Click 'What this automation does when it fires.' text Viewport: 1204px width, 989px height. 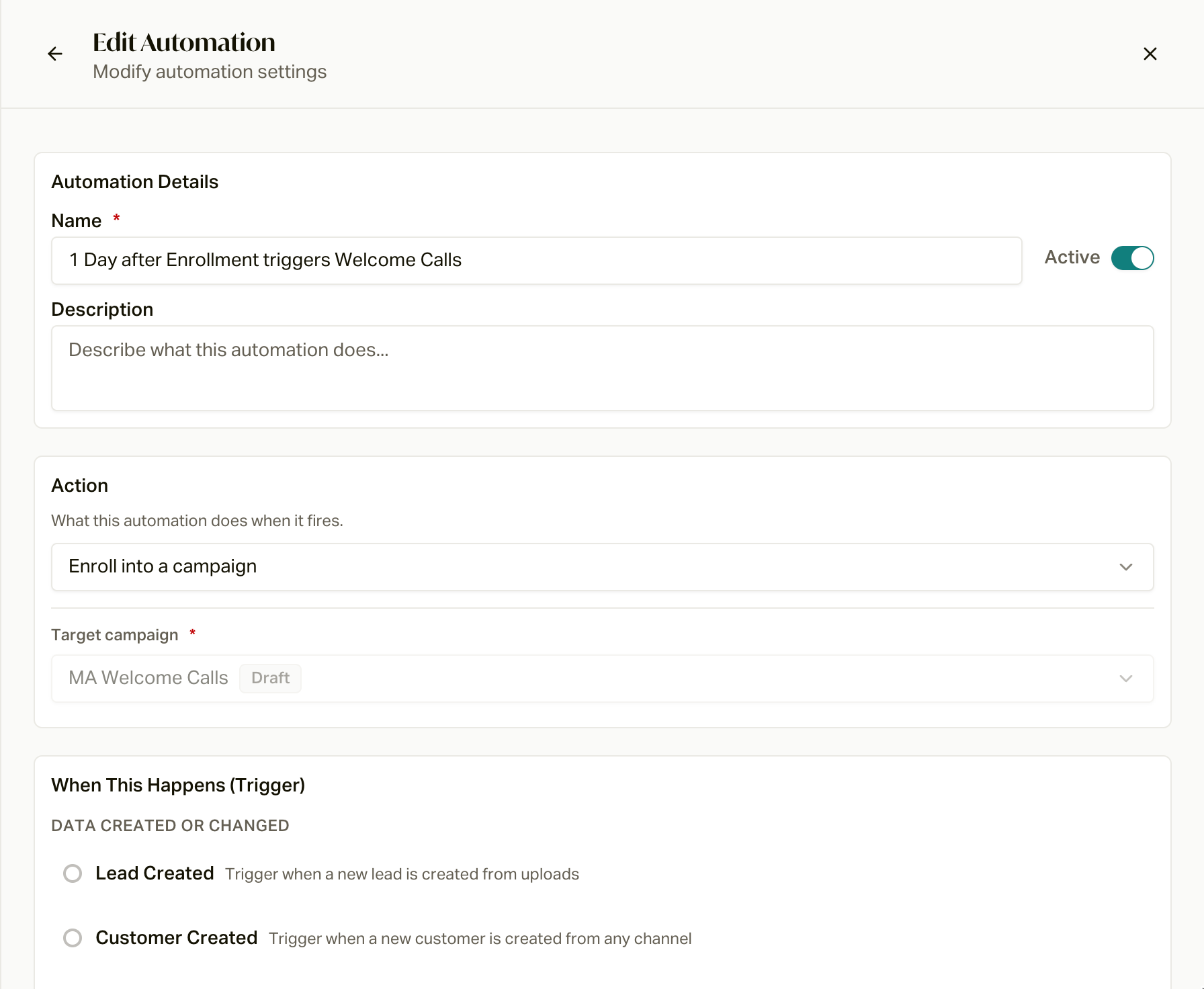(197, 521)
